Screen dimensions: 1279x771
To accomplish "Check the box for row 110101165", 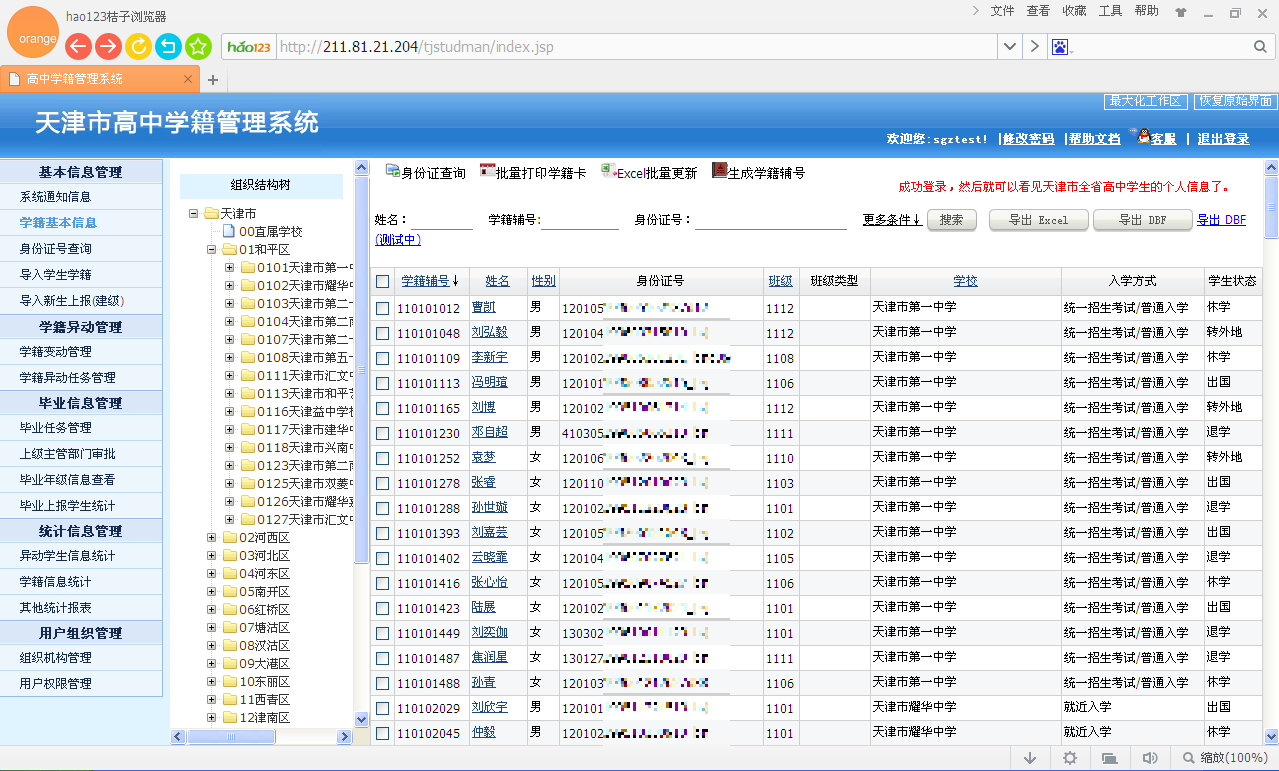I will click(x=382, y=408).
